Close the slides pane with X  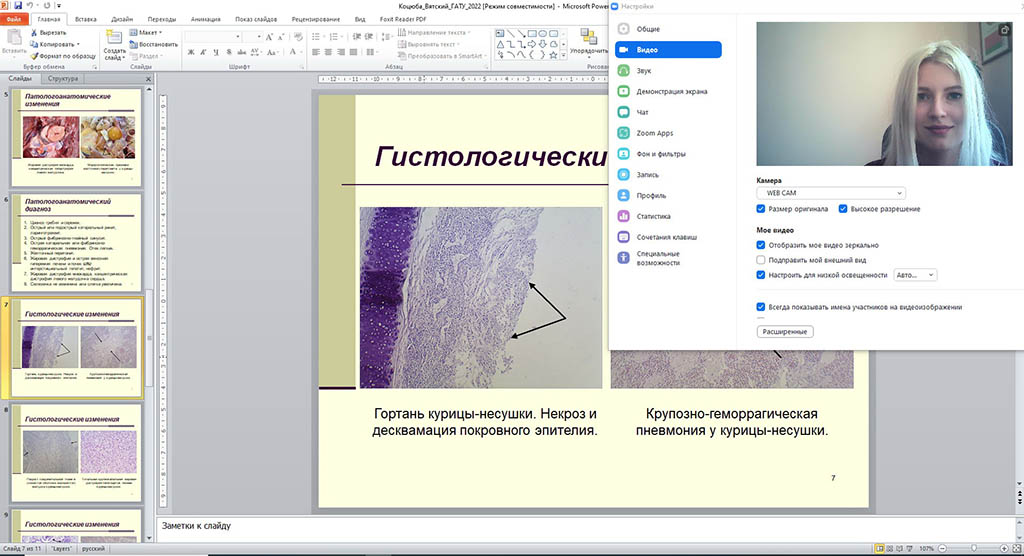148,78
